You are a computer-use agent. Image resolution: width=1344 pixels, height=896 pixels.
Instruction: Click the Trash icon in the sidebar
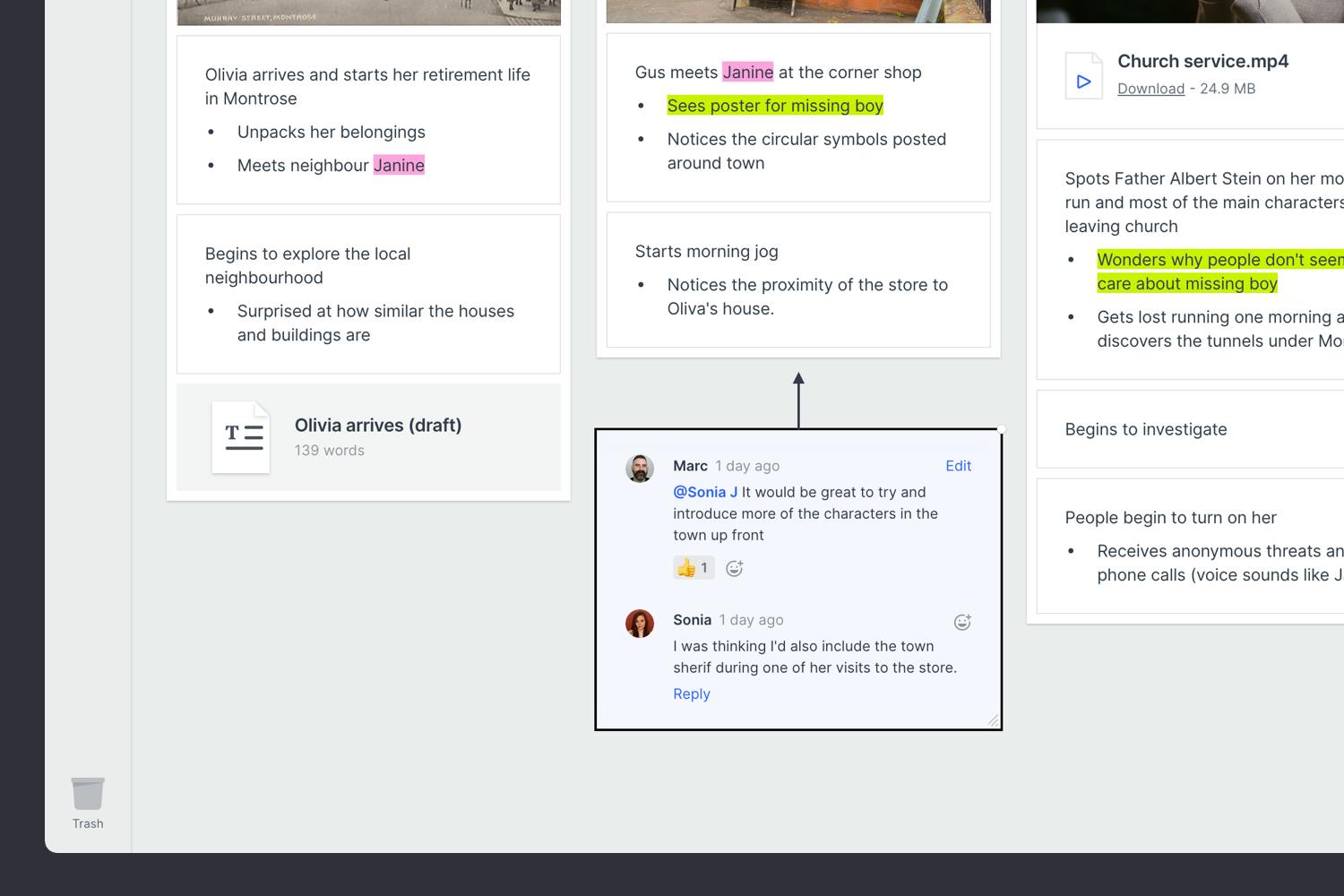[x=88, y=794]
